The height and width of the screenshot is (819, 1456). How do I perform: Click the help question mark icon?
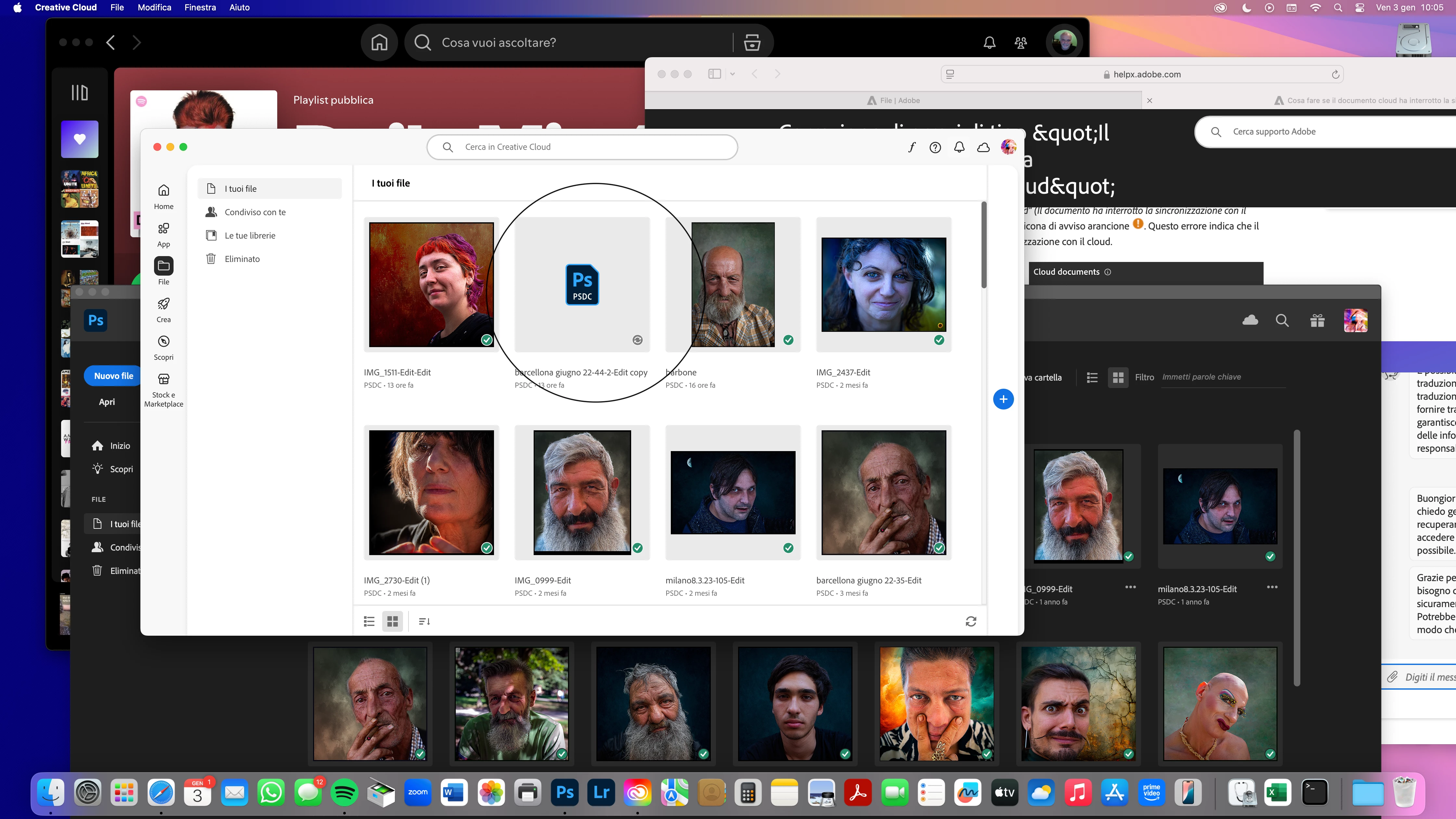(935, 148)
